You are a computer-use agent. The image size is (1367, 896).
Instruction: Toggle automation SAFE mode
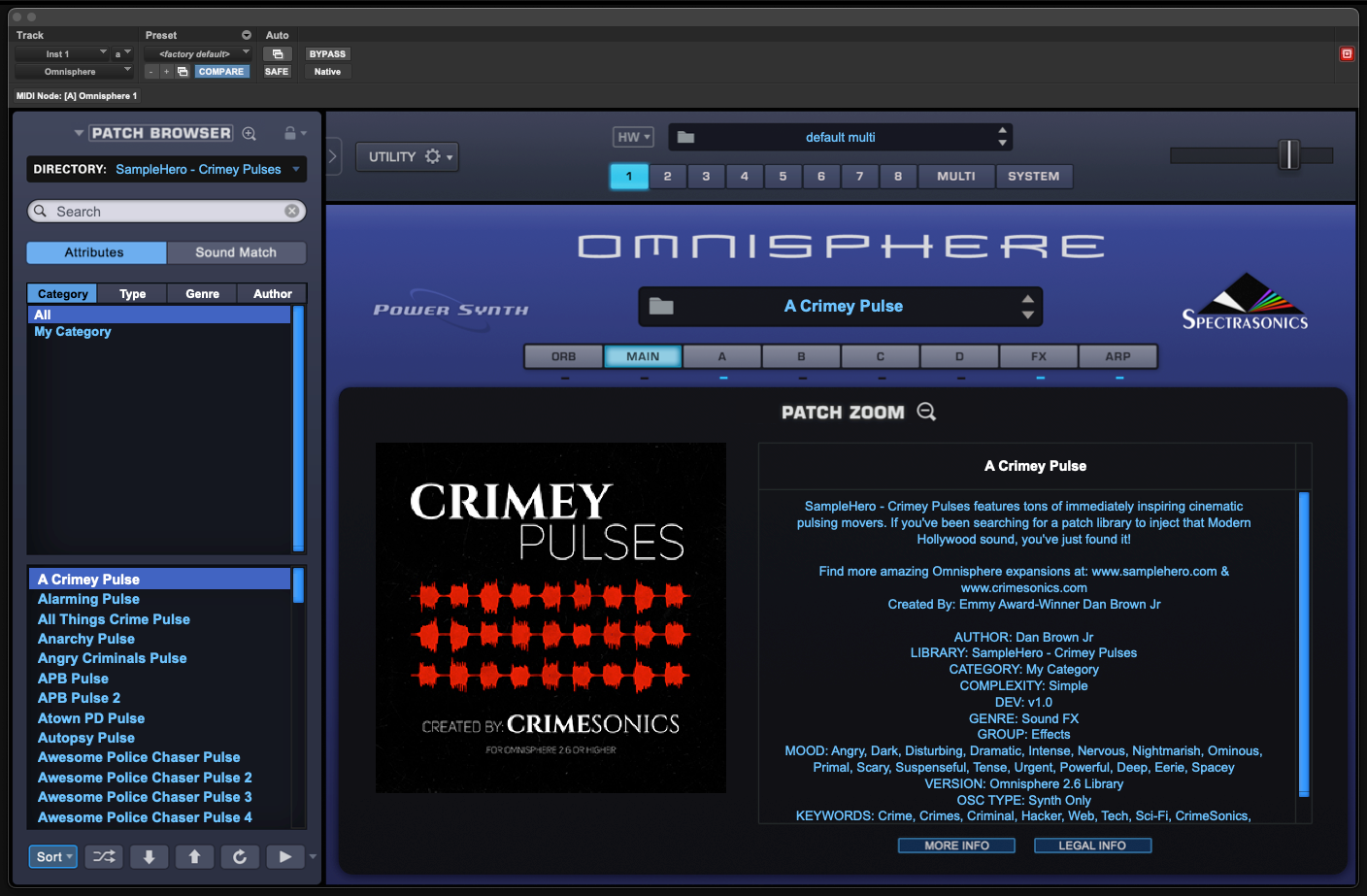pos(277,72)
